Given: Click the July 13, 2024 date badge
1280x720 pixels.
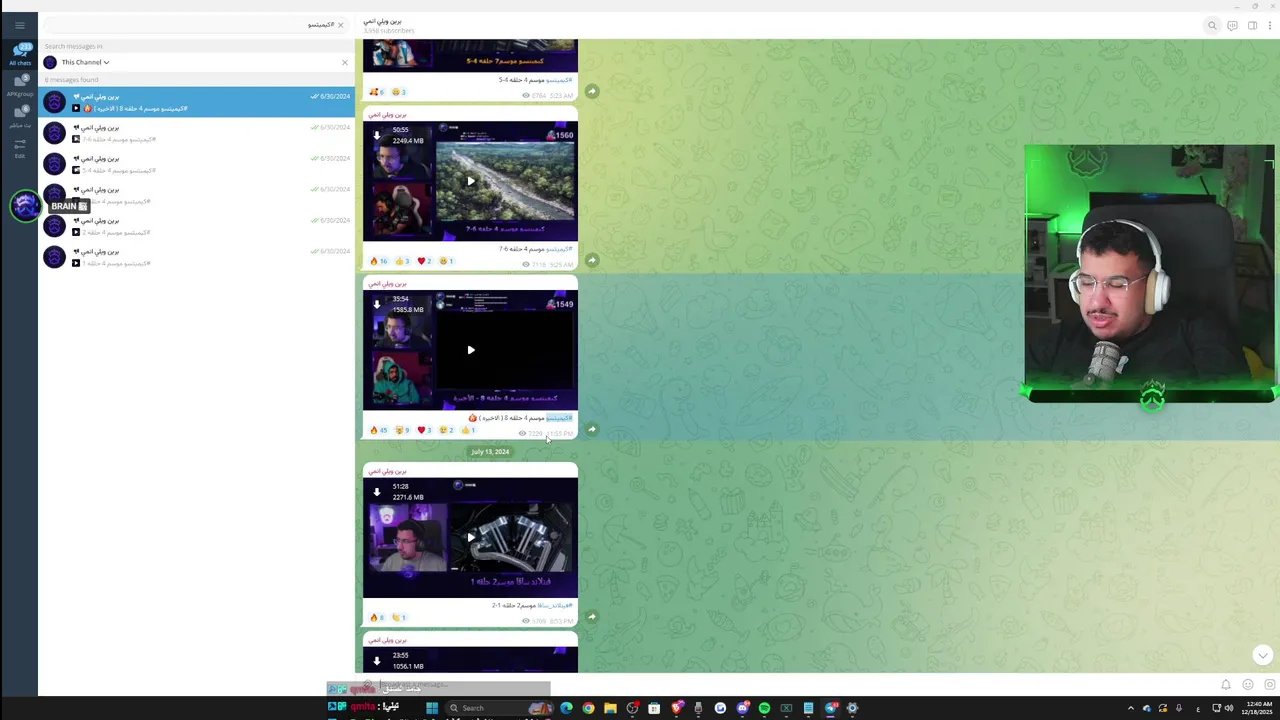Looking at the screenshot, I should point(490,451).
